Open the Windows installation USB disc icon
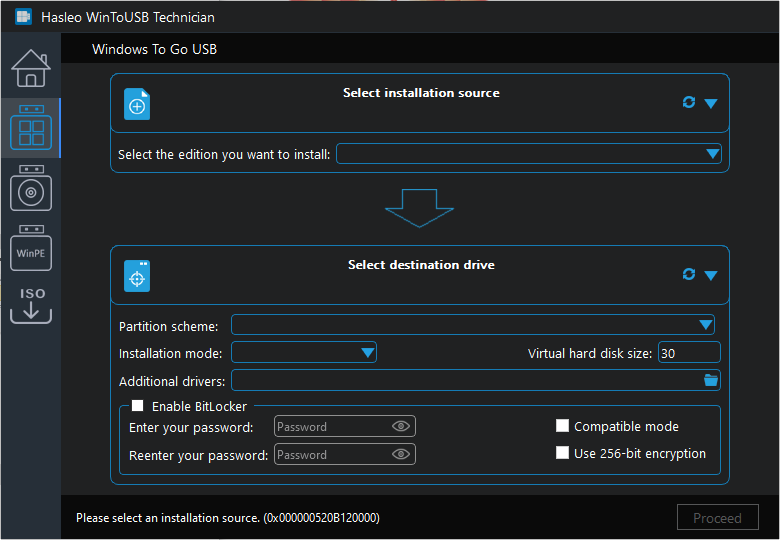Image resolution: width=780 pixels, height=540 pixels. (x=30, y=189)
